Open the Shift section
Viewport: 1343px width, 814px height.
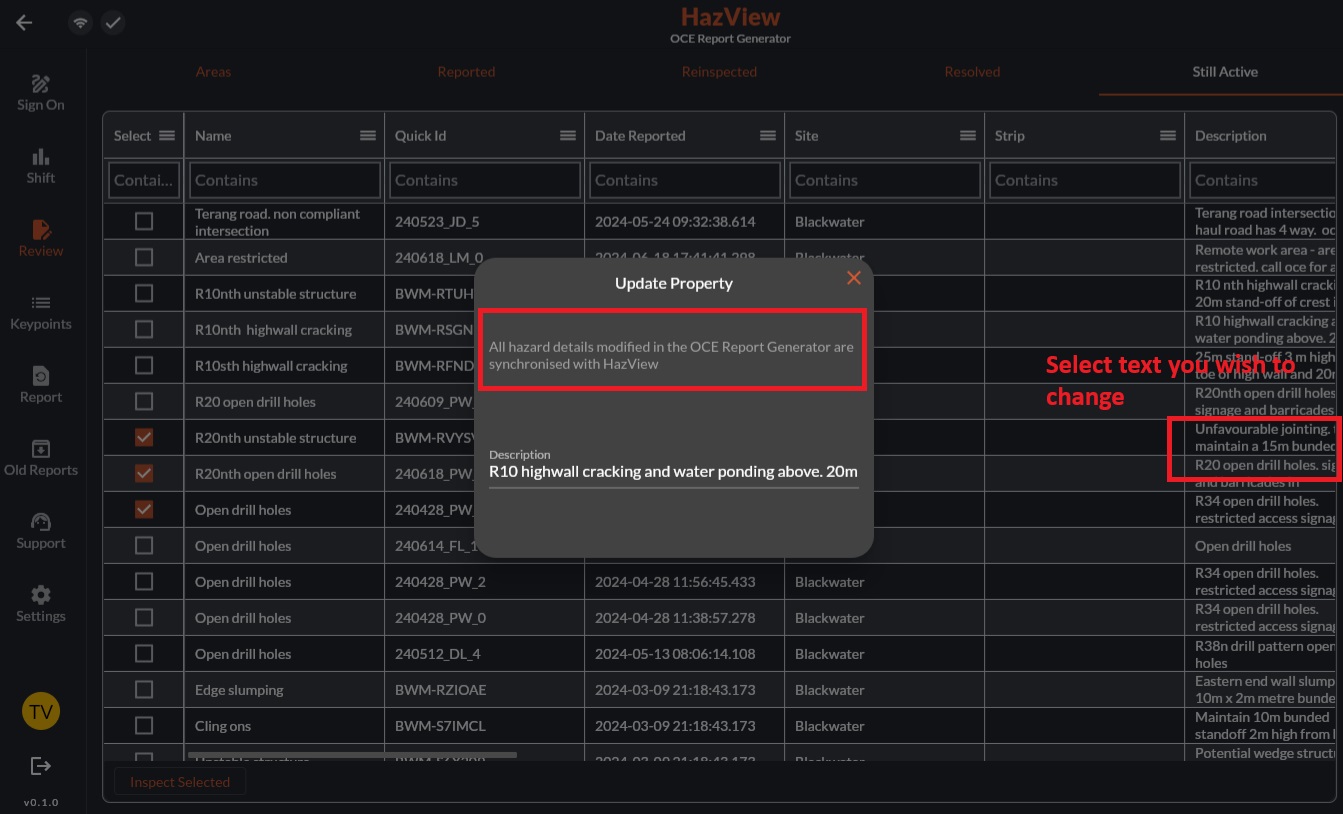point(41,166)
